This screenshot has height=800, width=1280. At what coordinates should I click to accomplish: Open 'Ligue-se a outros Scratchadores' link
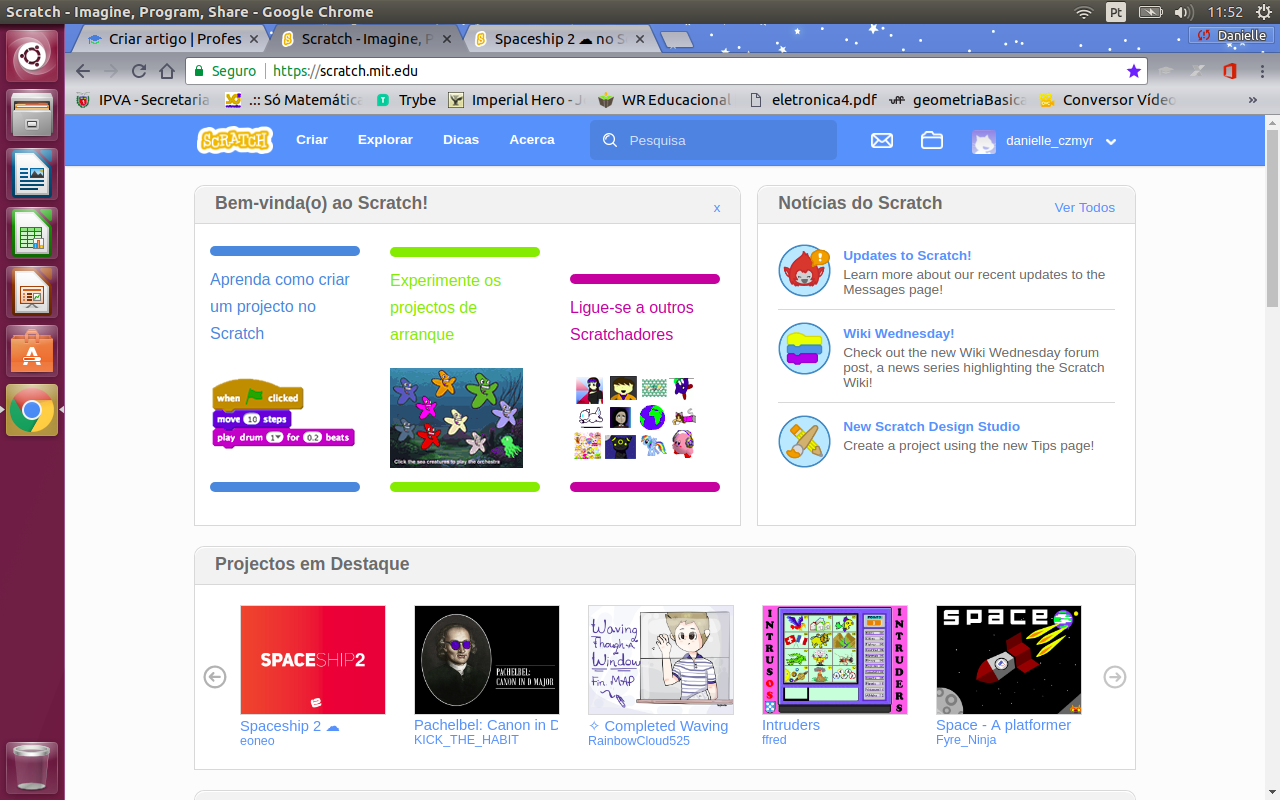(x=631, y=320)
